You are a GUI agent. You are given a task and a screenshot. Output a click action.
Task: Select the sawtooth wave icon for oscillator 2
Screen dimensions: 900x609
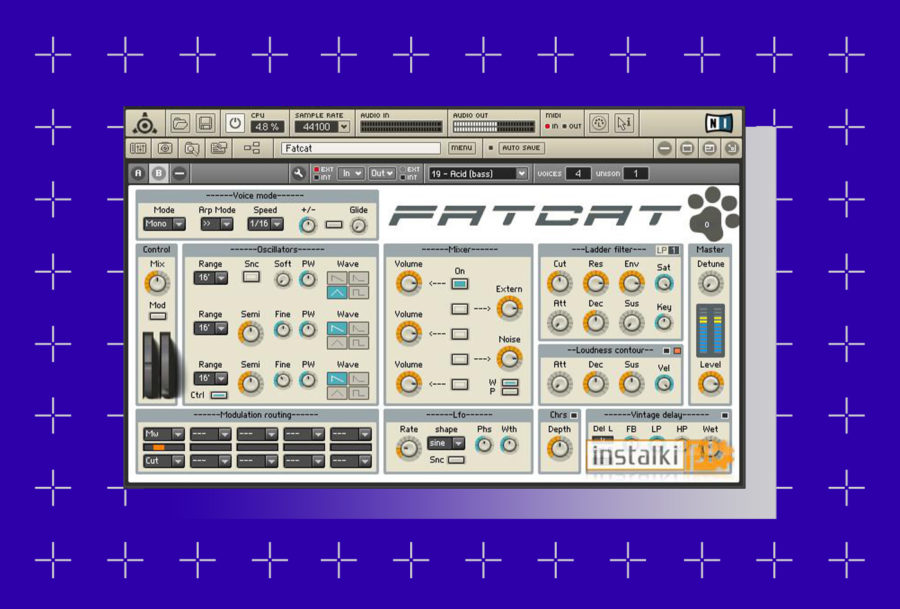point(335,329)
